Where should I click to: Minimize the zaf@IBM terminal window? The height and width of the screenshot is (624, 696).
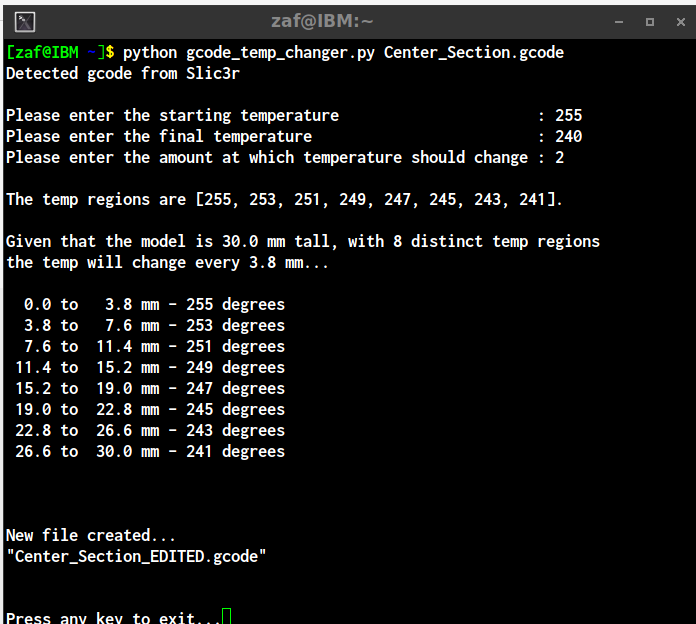coord(619,22)
